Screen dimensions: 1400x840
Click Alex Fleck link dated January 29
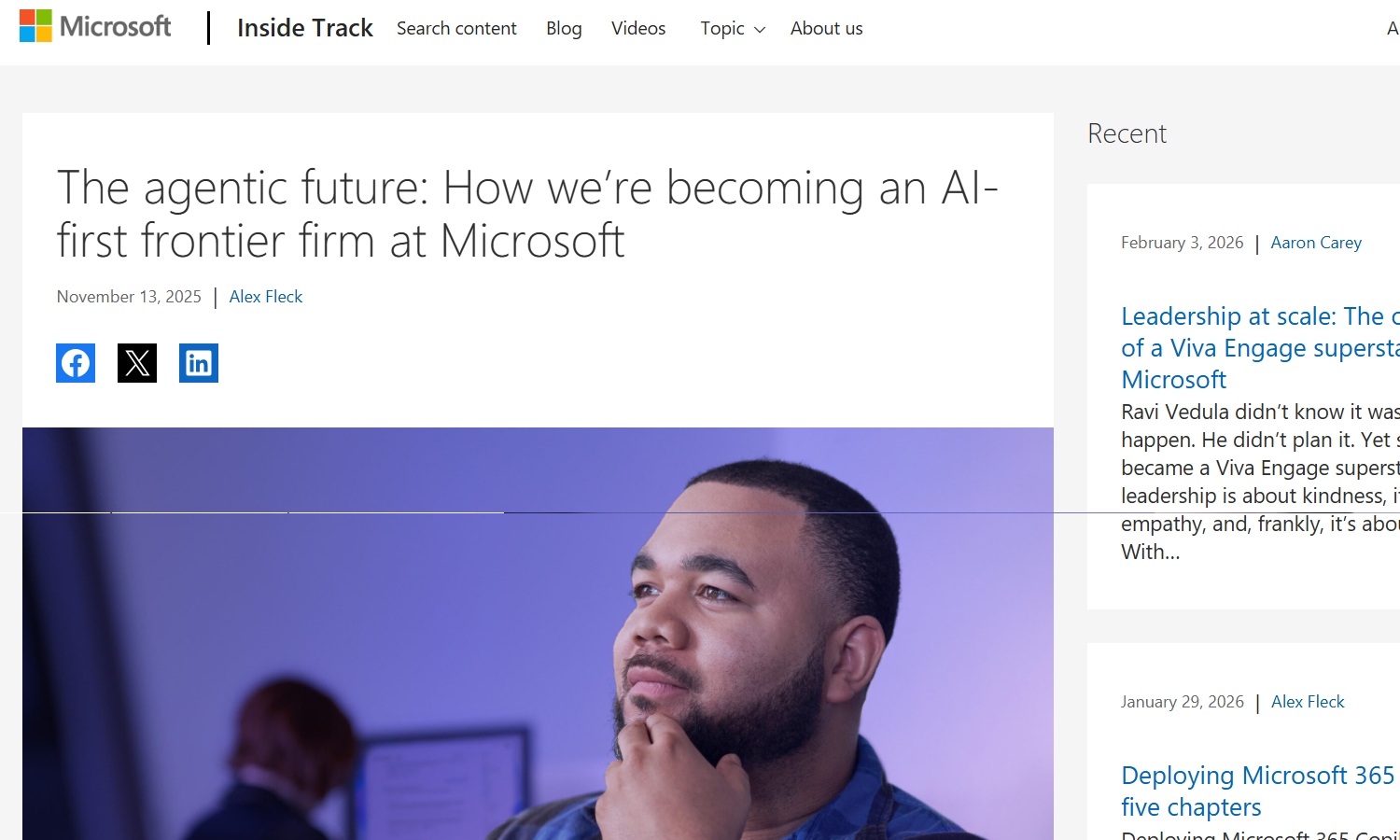click(x=1308, y=702)
